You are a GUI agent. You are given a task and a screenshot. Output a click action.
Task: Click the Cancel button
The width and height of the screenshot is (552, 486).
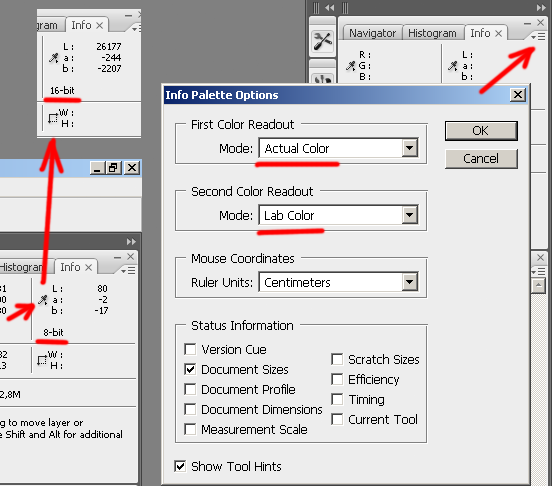coord(481,159)
